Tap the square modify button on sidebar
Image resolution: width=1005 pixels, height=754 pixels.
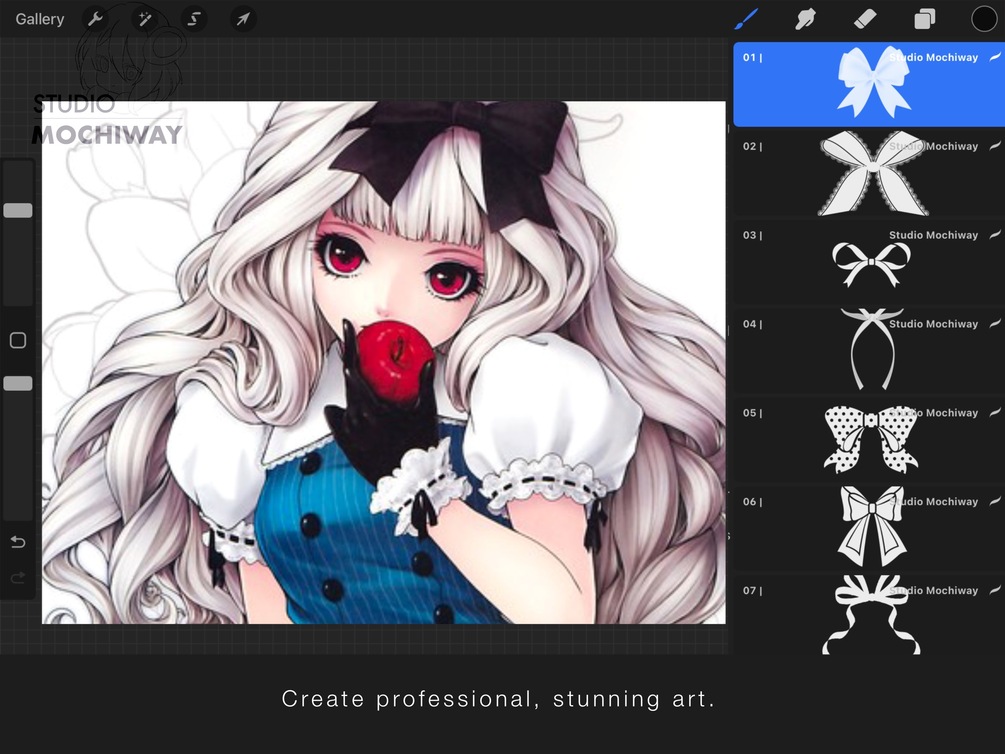[18, 340]
